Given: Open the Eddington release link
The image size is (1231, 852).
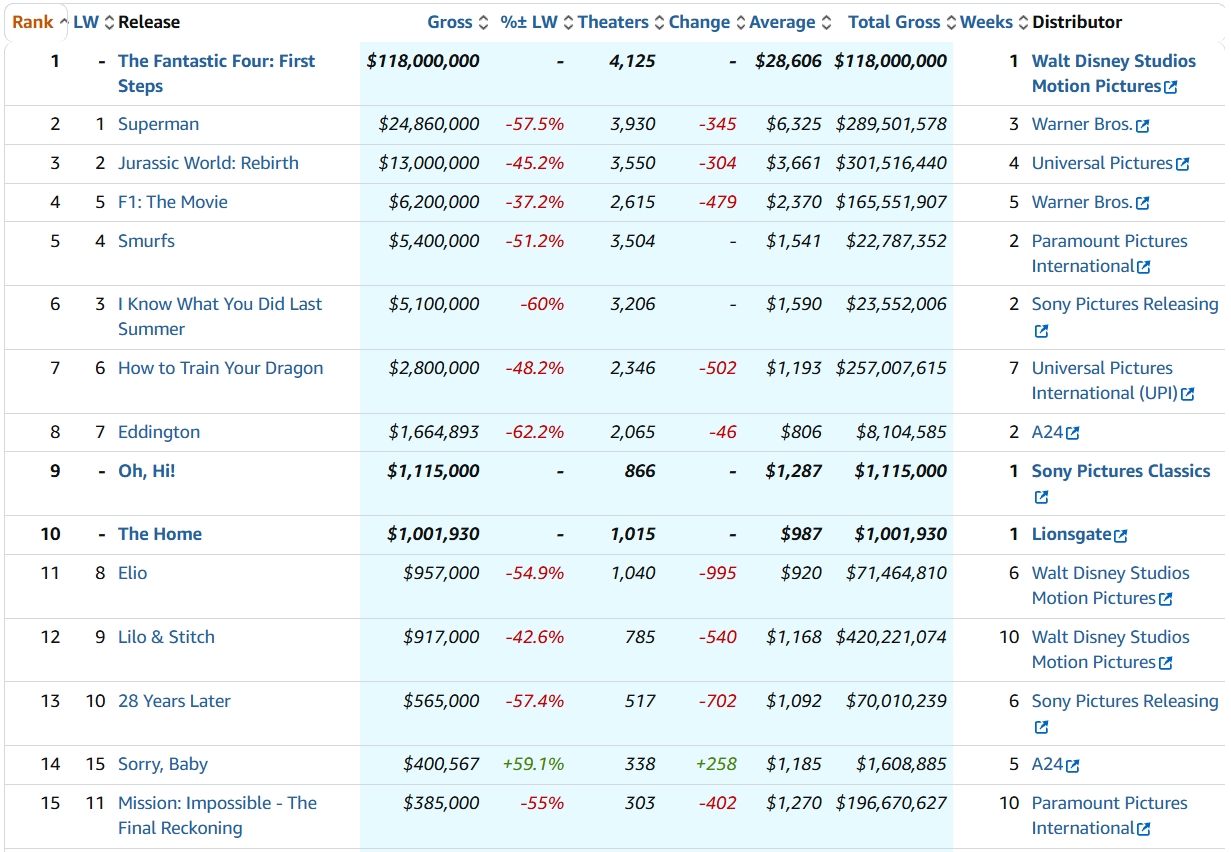Looking at the screenshot, I should pos(159,432).
